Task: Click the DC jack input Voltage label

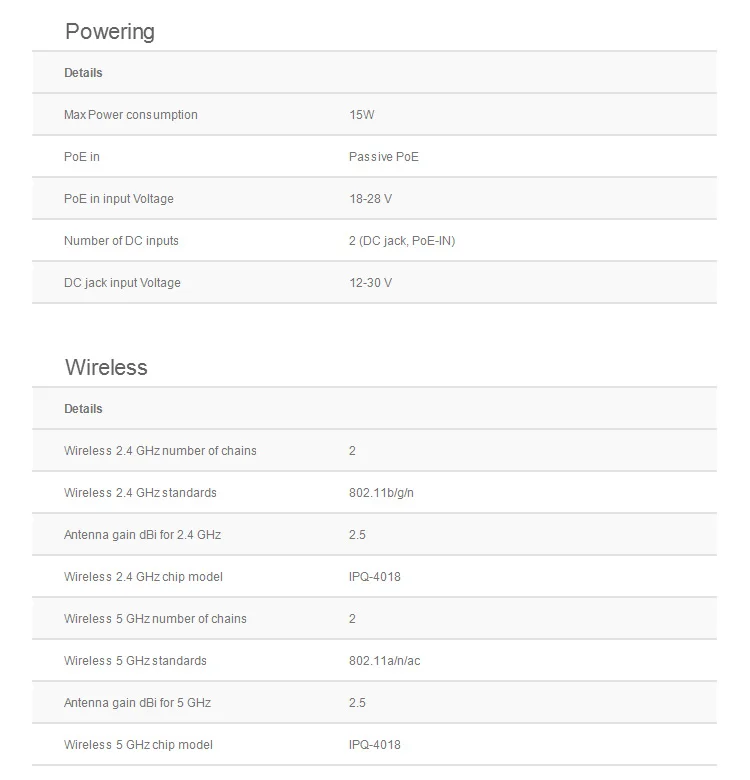Action: (x=122, y=283)
